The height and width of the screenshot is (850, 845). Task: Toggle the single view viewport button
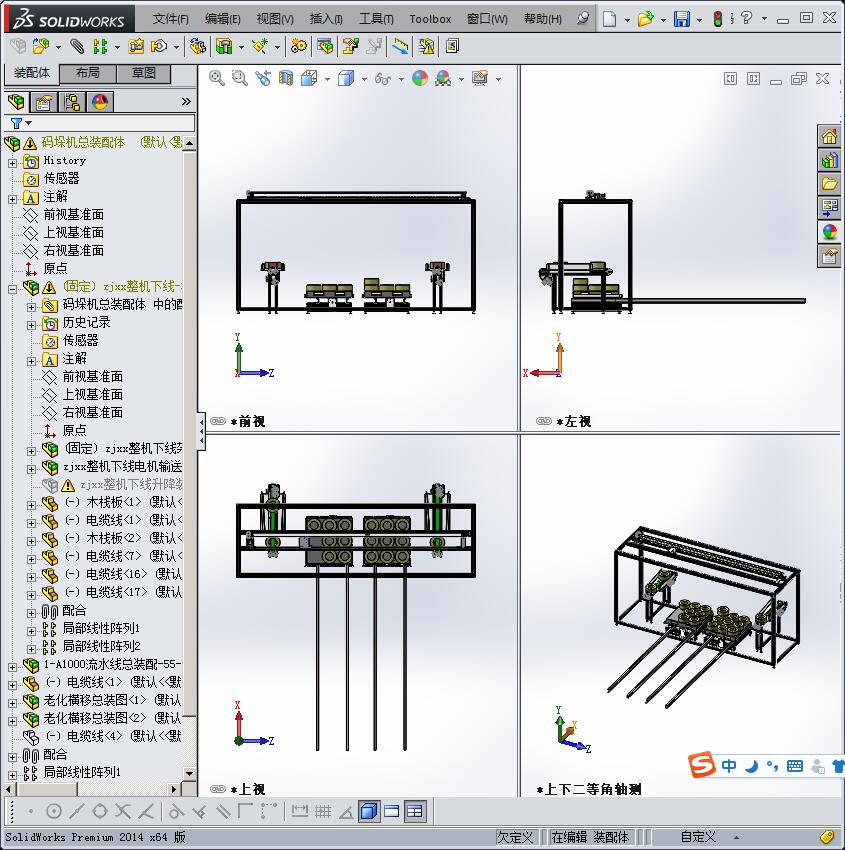(369, 811)
